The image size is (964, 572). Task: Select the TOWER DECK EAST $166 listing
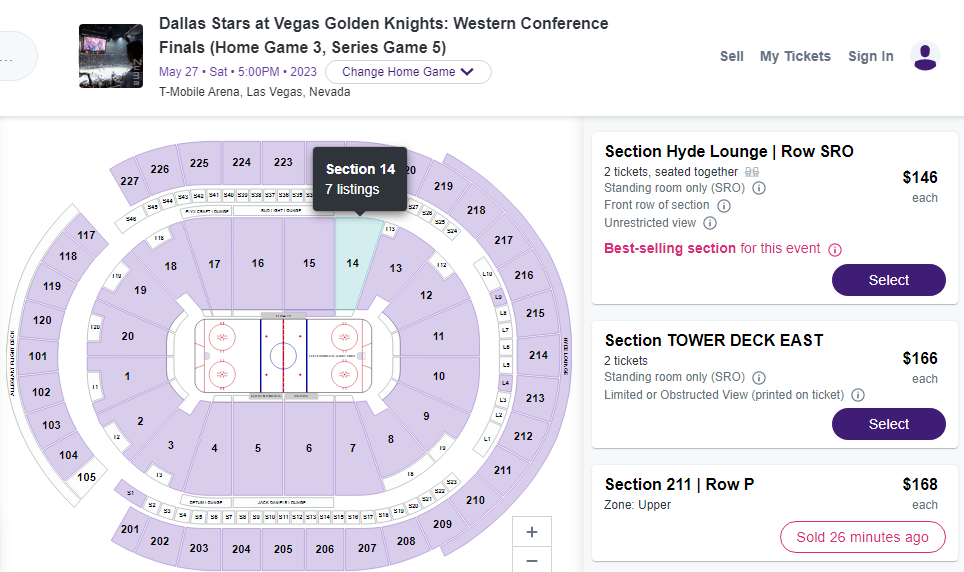click(x=888, y=424)
